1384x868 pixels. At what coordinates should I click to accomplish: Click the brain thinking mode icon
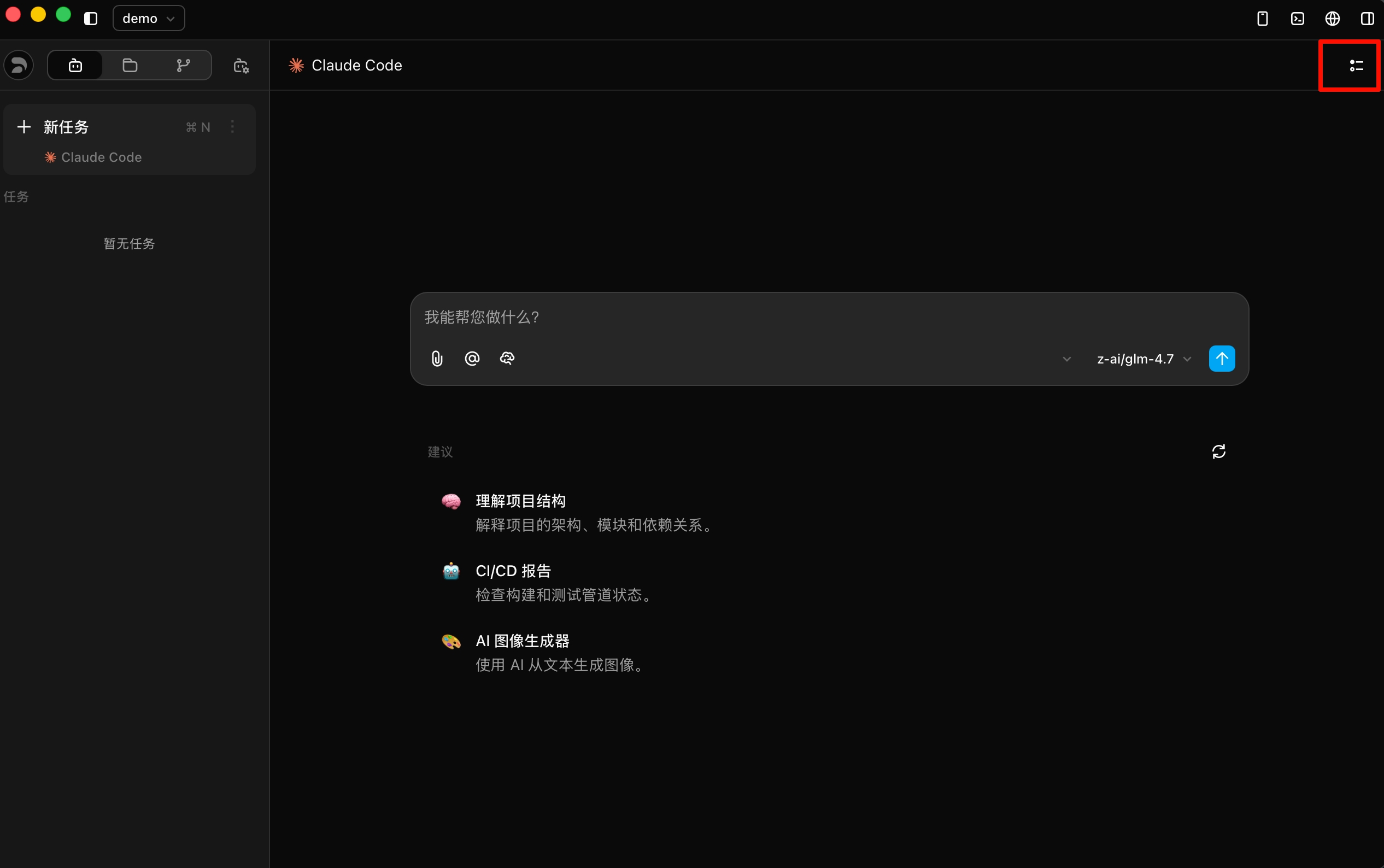[507, 359]
